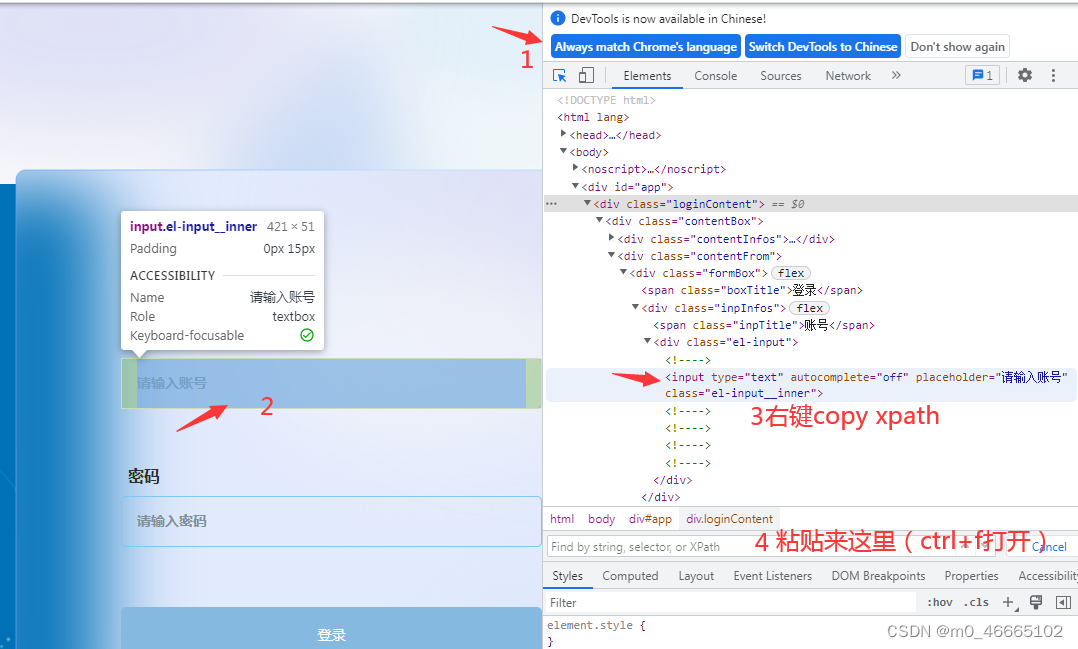
Task: Click the Cancel link in the search bar
Action: pyautogui.click(x=1048, y=546)
